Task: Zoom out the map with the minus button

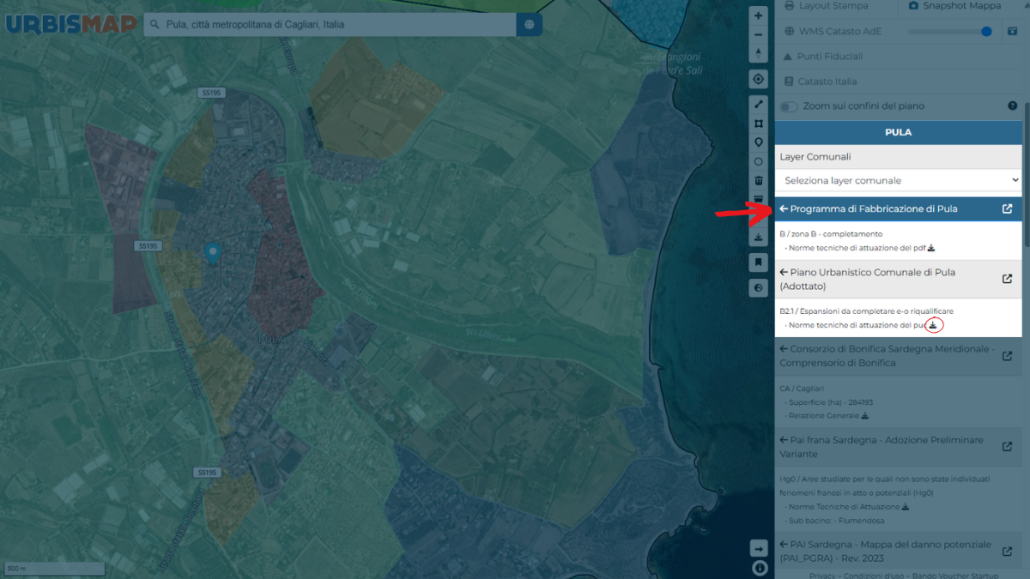Action: (x=758, y=34)
